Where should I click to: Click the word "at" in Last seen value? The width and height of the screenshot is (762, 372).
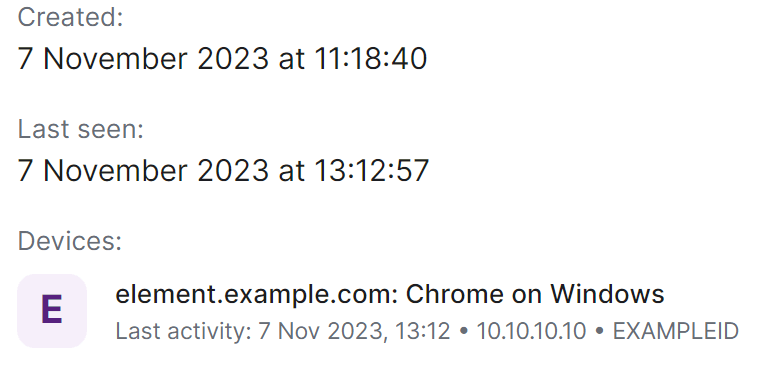click(292, 172)
